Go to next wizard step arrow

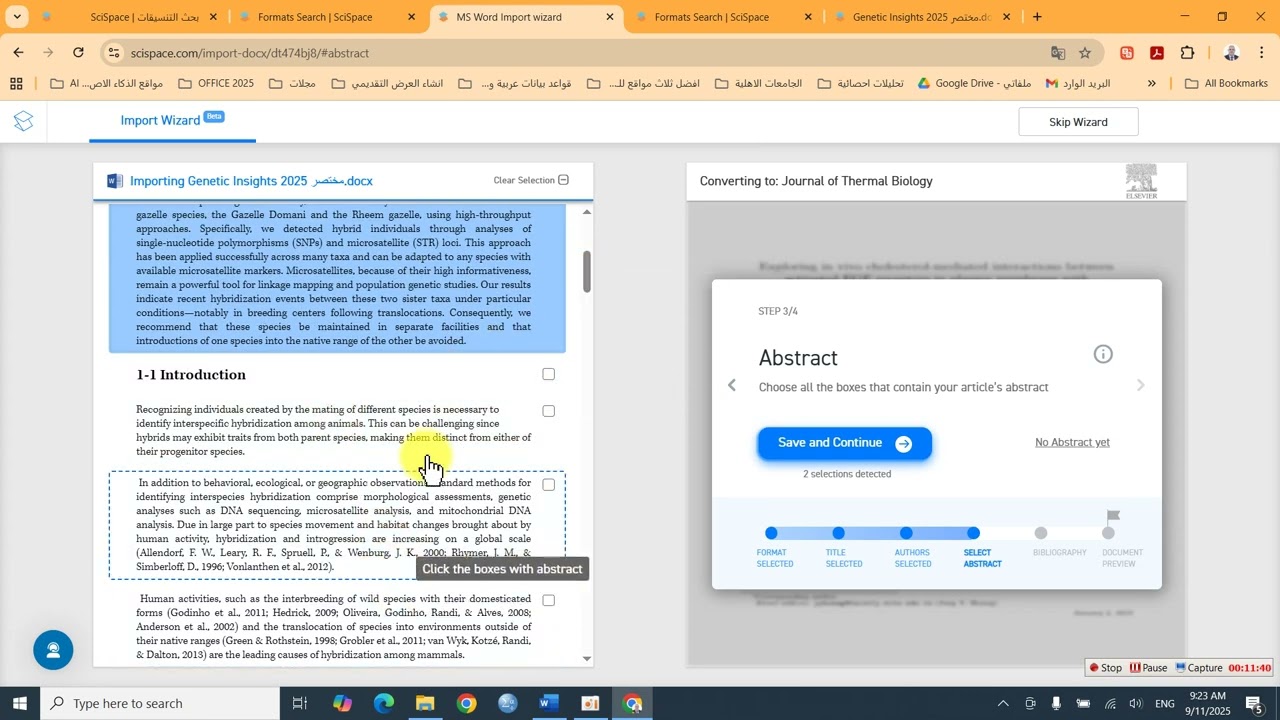[1140, 385]
